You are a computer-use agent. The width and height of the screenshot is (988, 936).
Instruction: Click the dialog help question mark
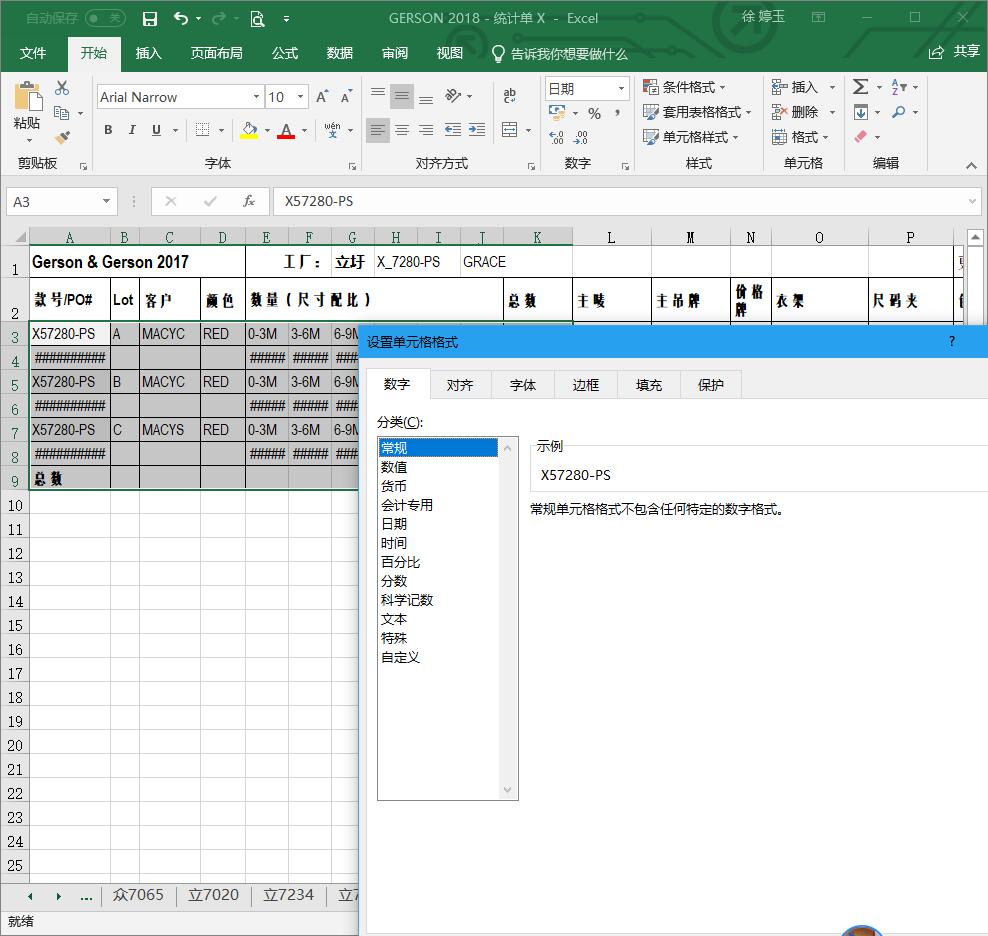(952, 342)
